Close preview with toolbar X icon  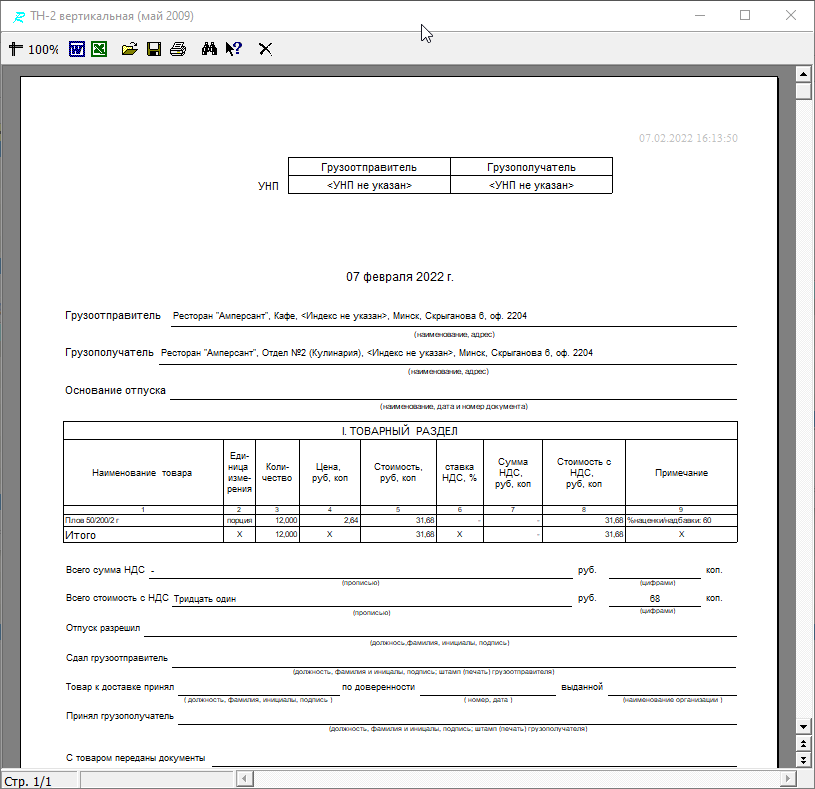pyautogui.click(x=265, y=49)
